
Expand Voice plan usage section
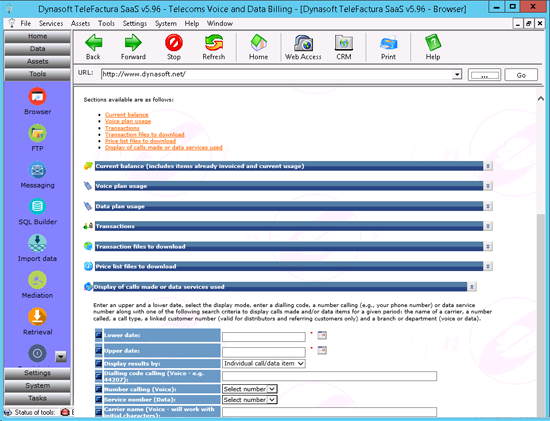[x=488, y=186]
